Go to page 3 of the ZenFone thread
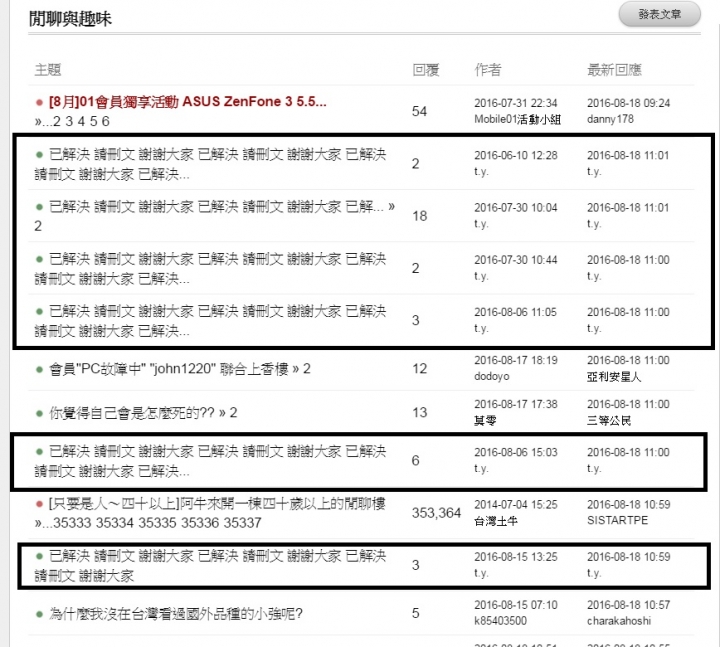Viewport: 720px width, 647px height. click(x=69, y=121)
